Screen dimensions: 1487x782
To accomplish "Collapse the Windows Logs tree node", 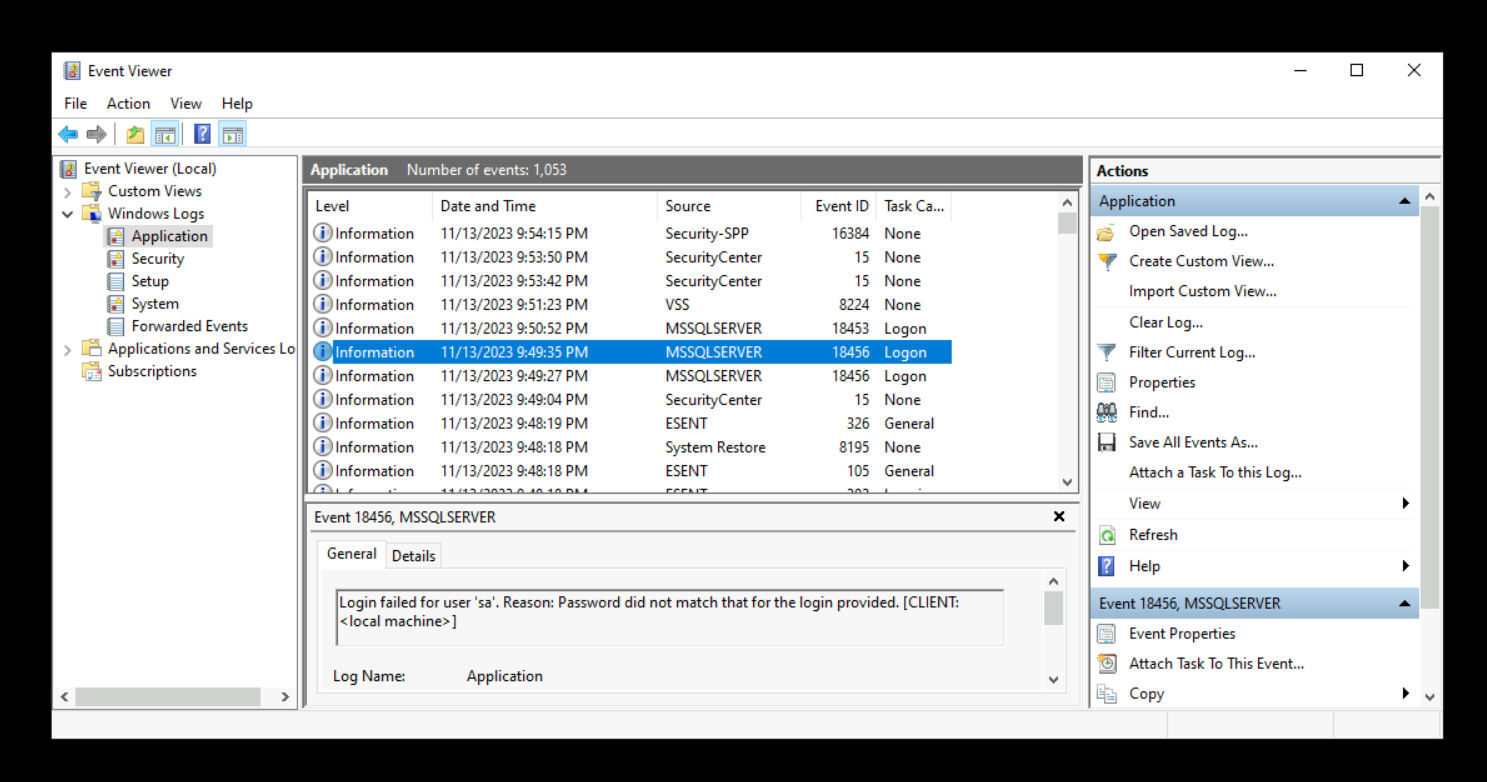I will [68, 214].
